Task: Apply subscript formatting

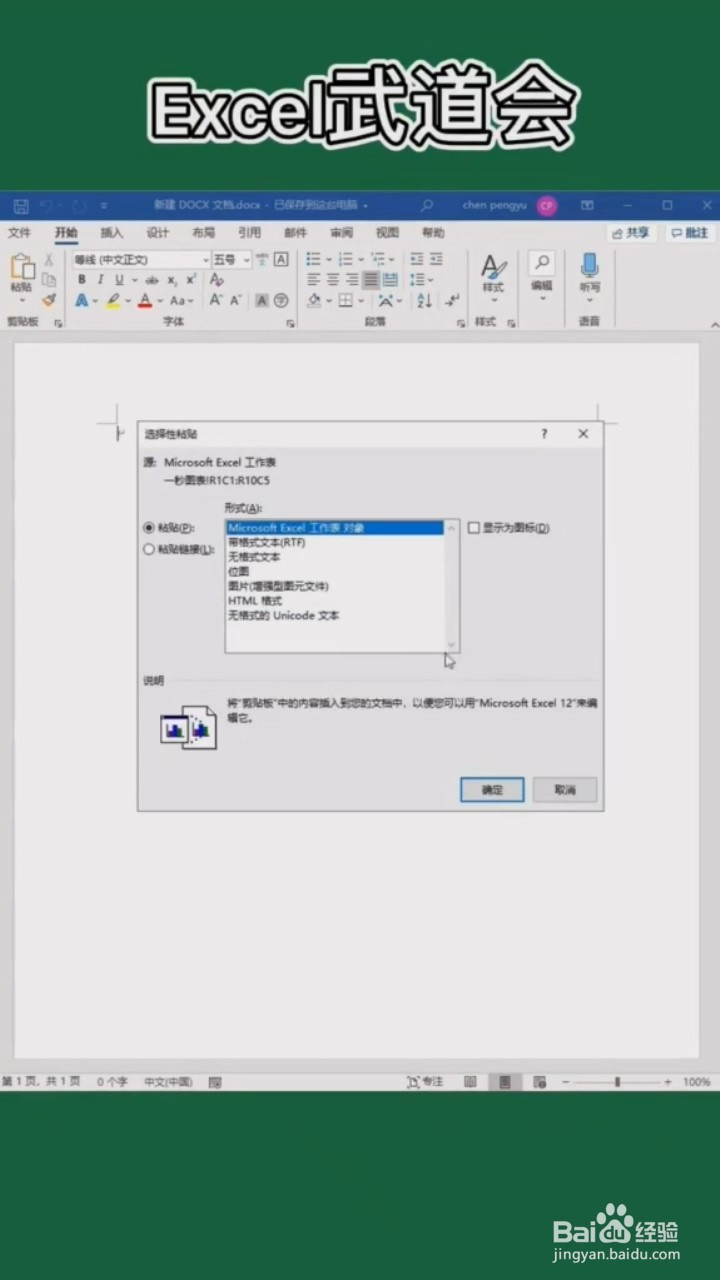Action: point(171,280)
